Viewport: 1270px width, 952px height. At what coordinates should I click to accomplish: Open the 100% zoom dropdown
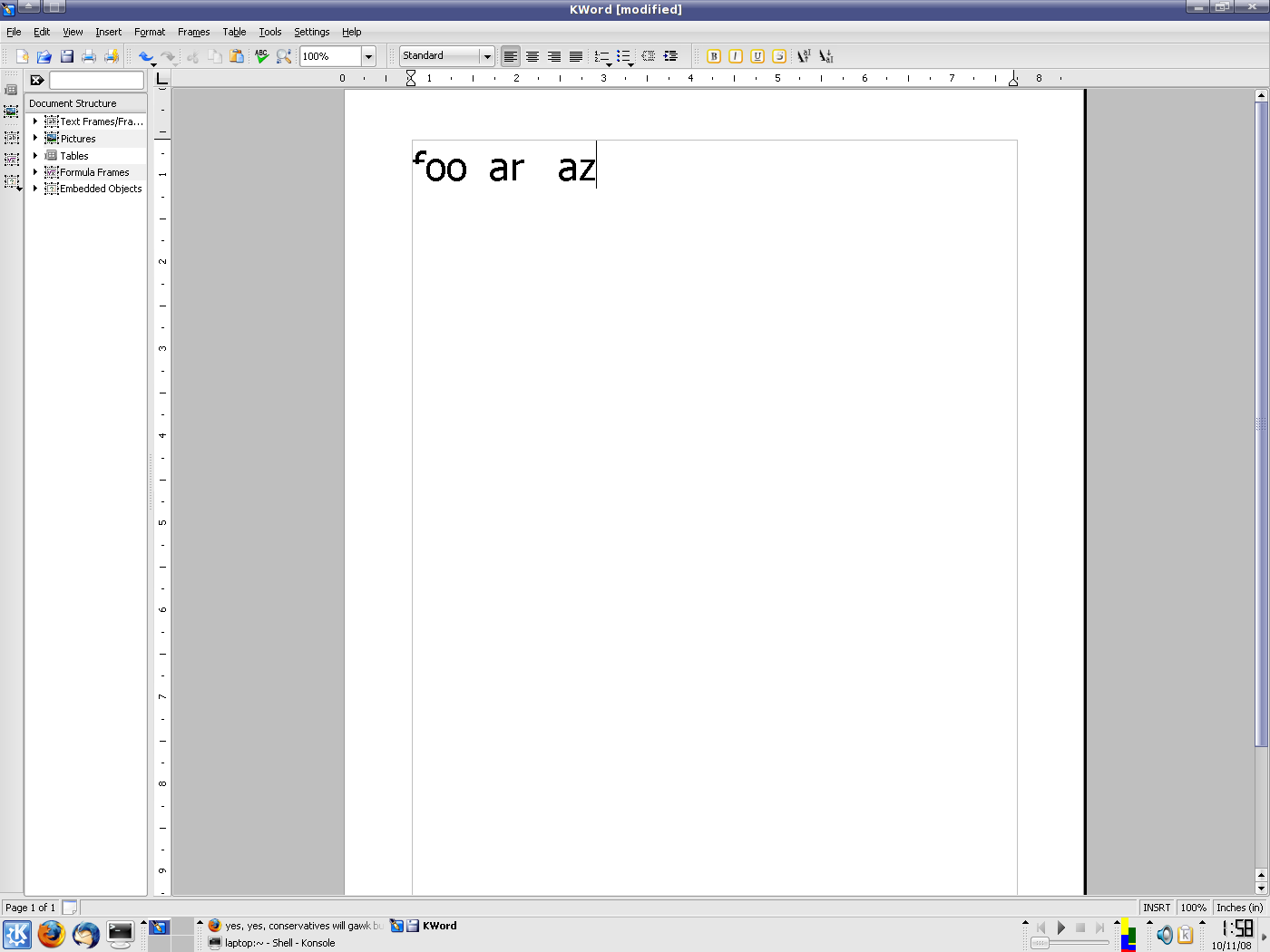(368, 56)
